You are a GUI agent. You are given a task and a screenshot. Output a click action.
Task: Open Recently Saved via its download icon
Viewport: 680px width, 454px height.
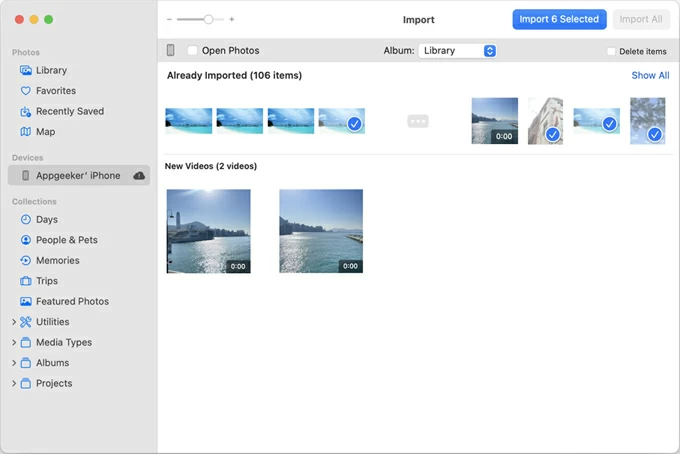(26, 111)
